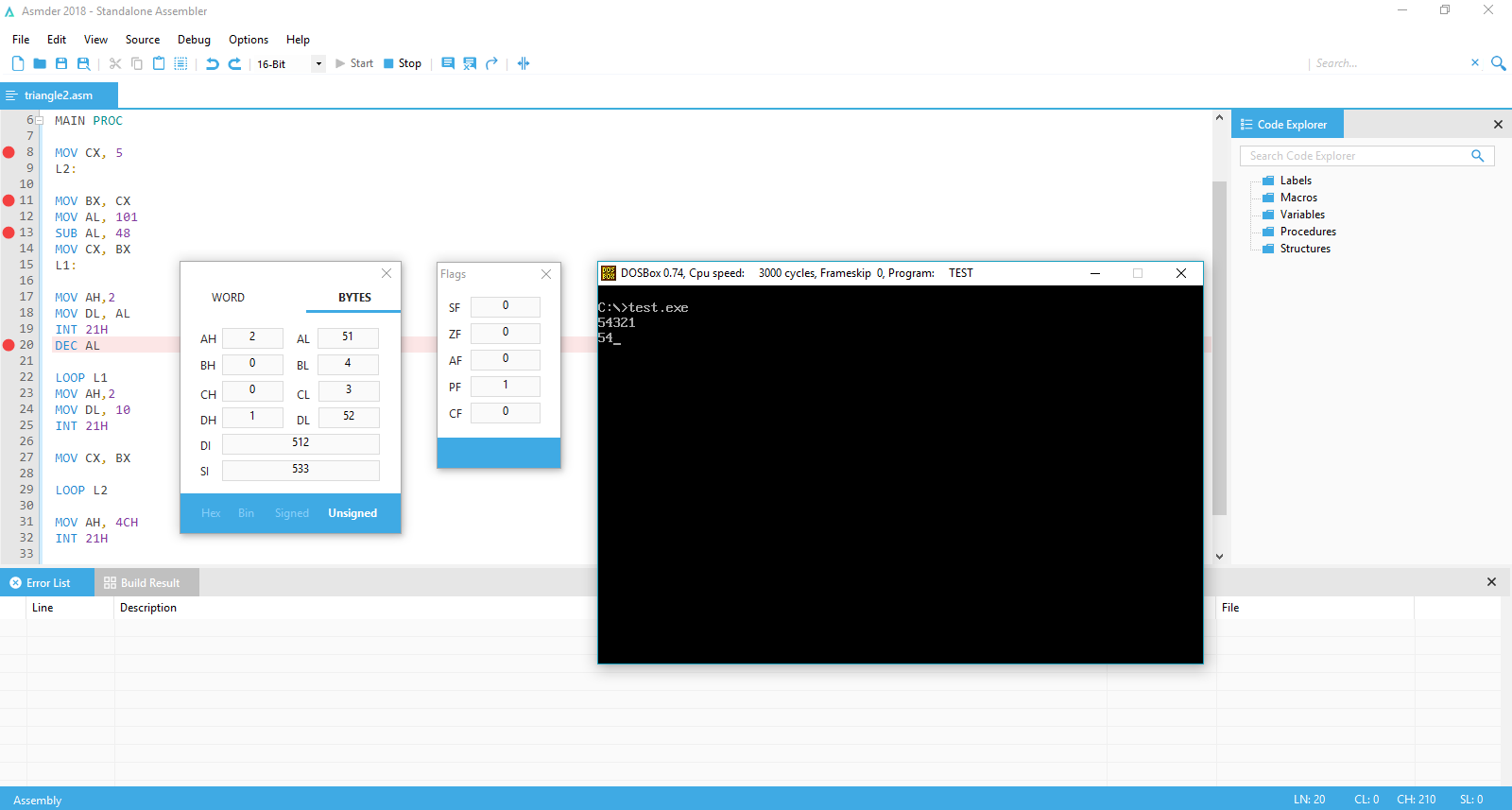Screen dimensions: 1512x810
Task: Save the file using the Save icon
Action: click(61, 63)
